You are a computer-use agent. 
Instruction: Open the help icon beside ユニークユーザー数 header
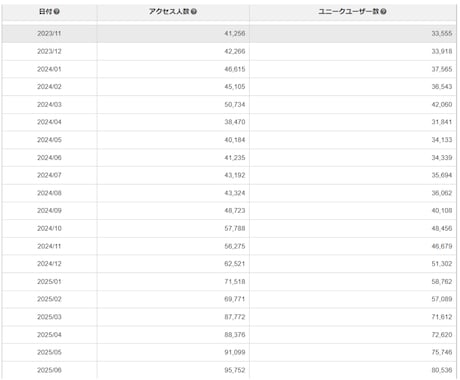coord(383,12)
